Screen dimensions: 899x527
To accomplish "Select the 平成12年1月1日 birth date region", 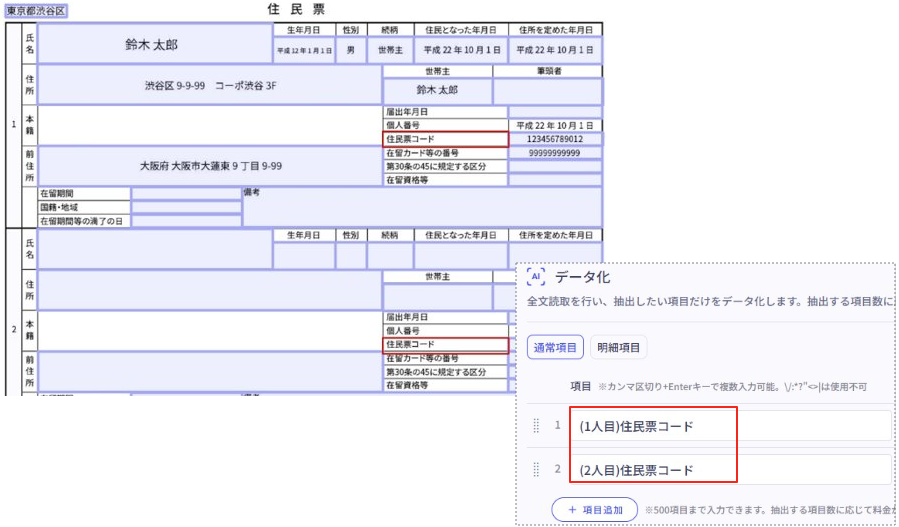I will pos(303,49).
